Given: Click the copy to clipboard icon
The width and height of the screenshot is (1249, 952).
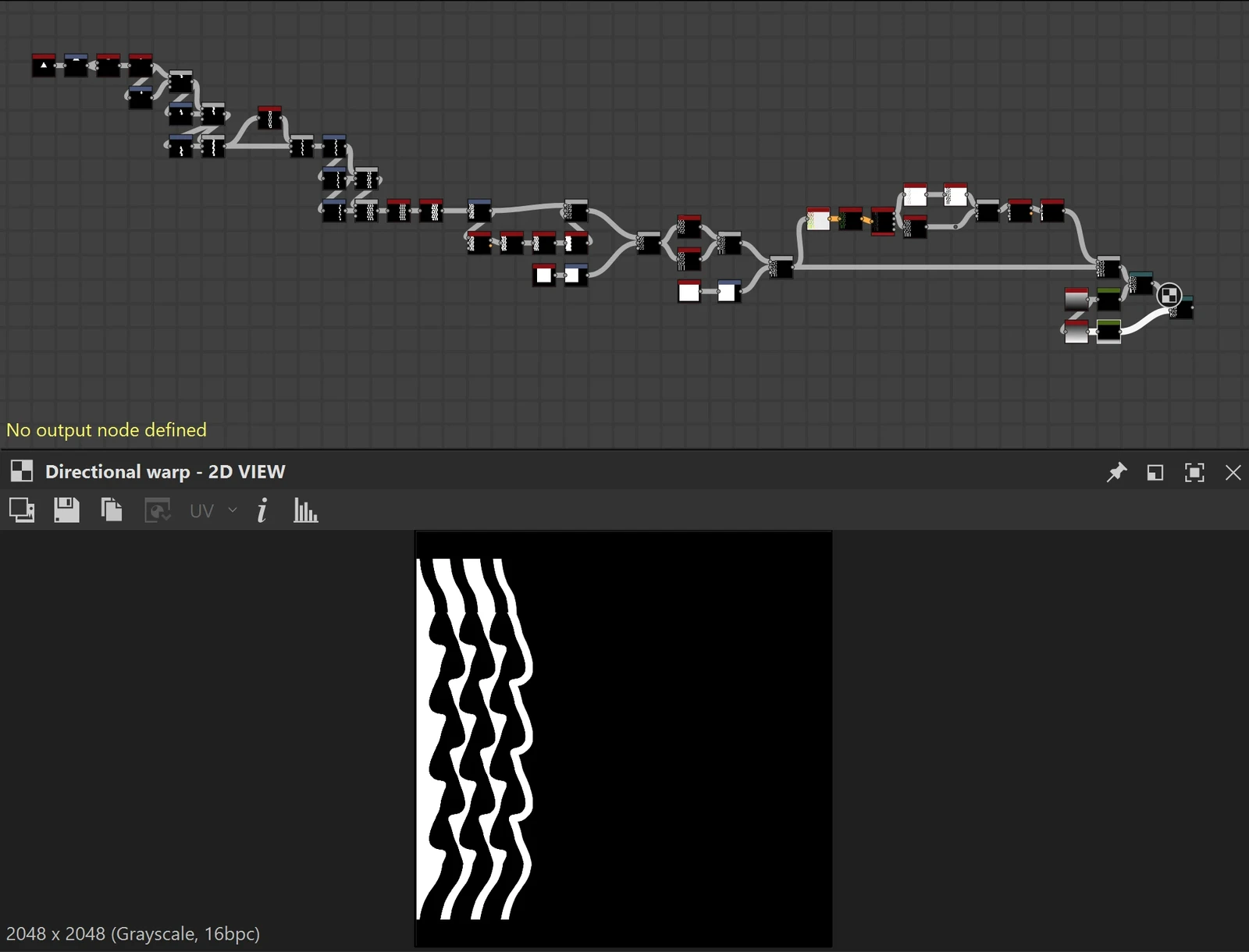Looking at the screenshot, I should 112,510.
